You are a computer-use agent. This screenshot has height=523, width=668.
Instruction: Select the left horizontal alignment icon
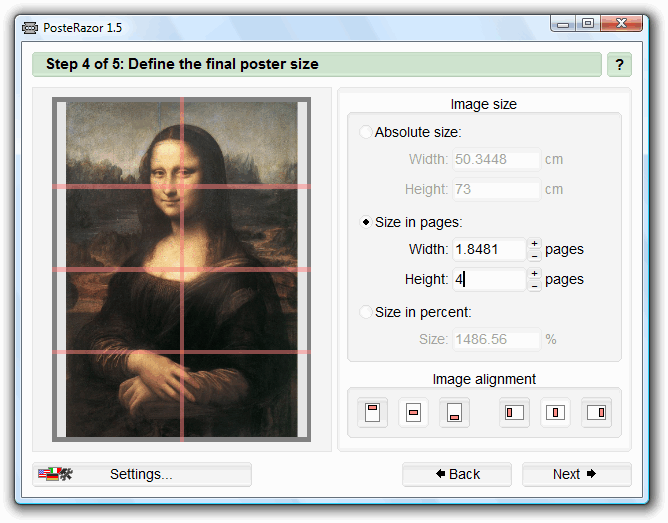pos(515,412)
